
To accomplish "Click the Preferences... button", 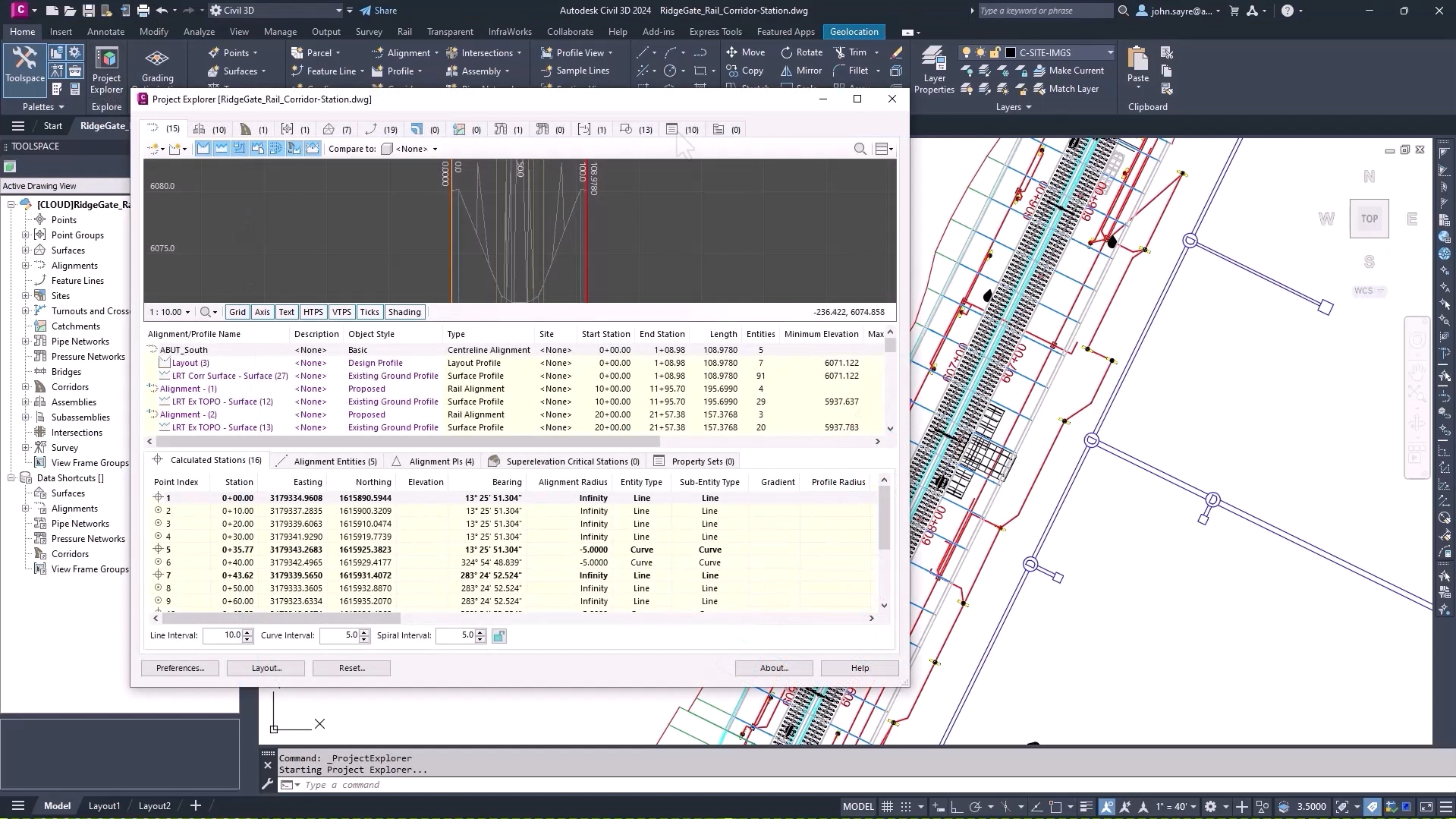I will pyautogui.click(x=180, y=668).
